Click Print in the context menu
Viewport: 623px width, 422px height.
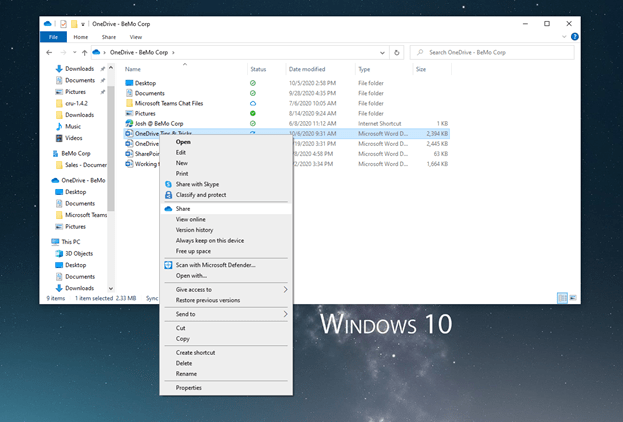point(226,174)
